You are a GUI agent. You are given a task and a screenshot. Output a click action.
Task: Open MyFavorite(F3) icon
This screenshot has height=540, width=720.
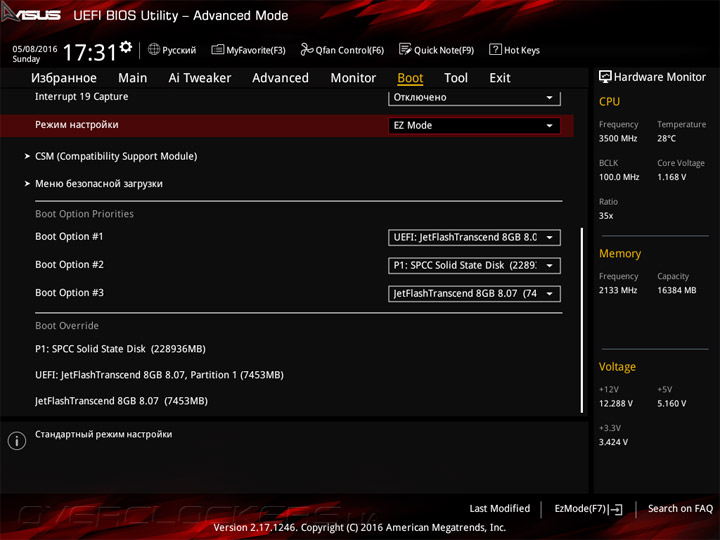(217, 50)
